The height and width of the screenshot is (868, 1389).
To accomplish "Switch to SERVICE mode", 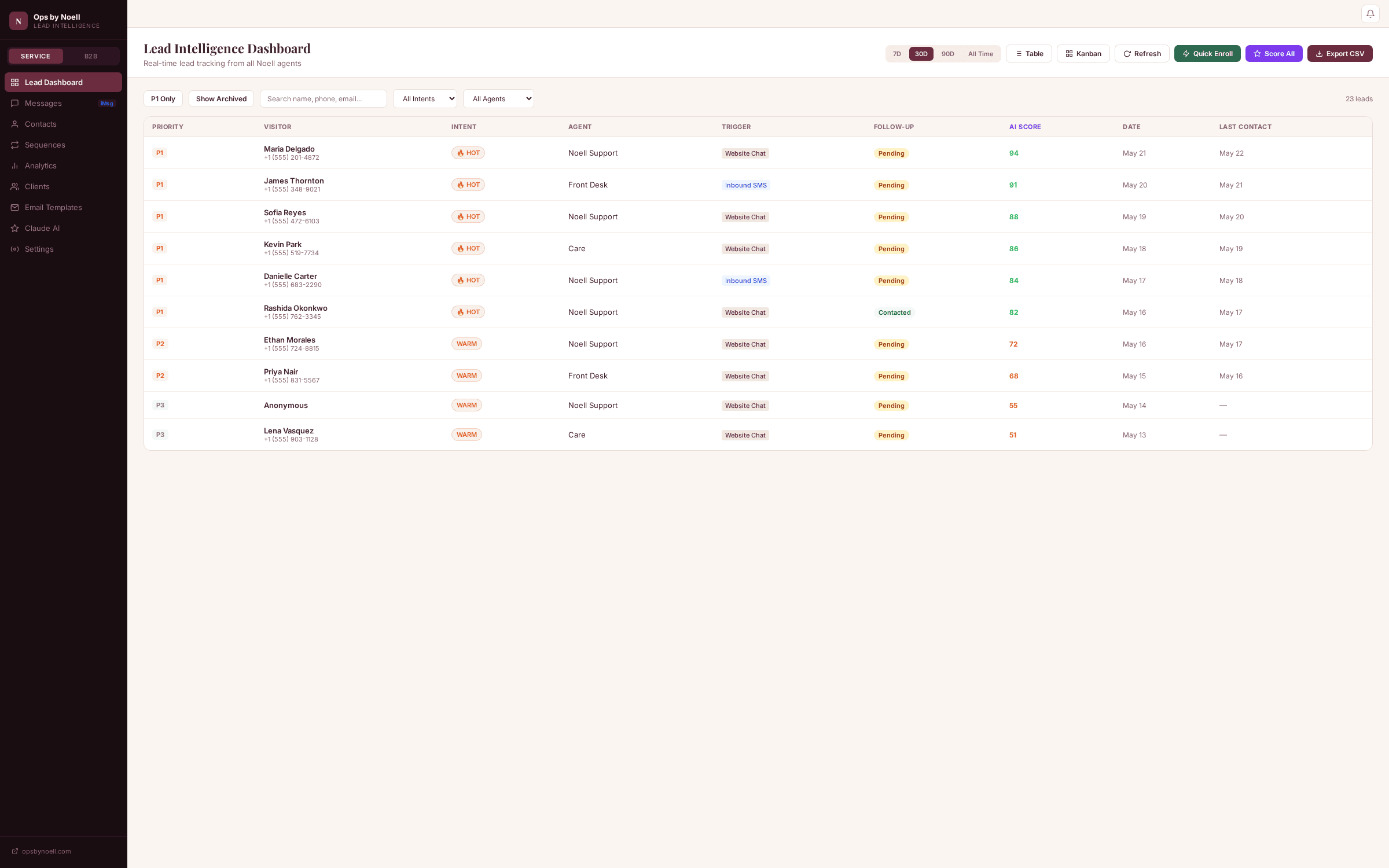I will click(35, 56).
